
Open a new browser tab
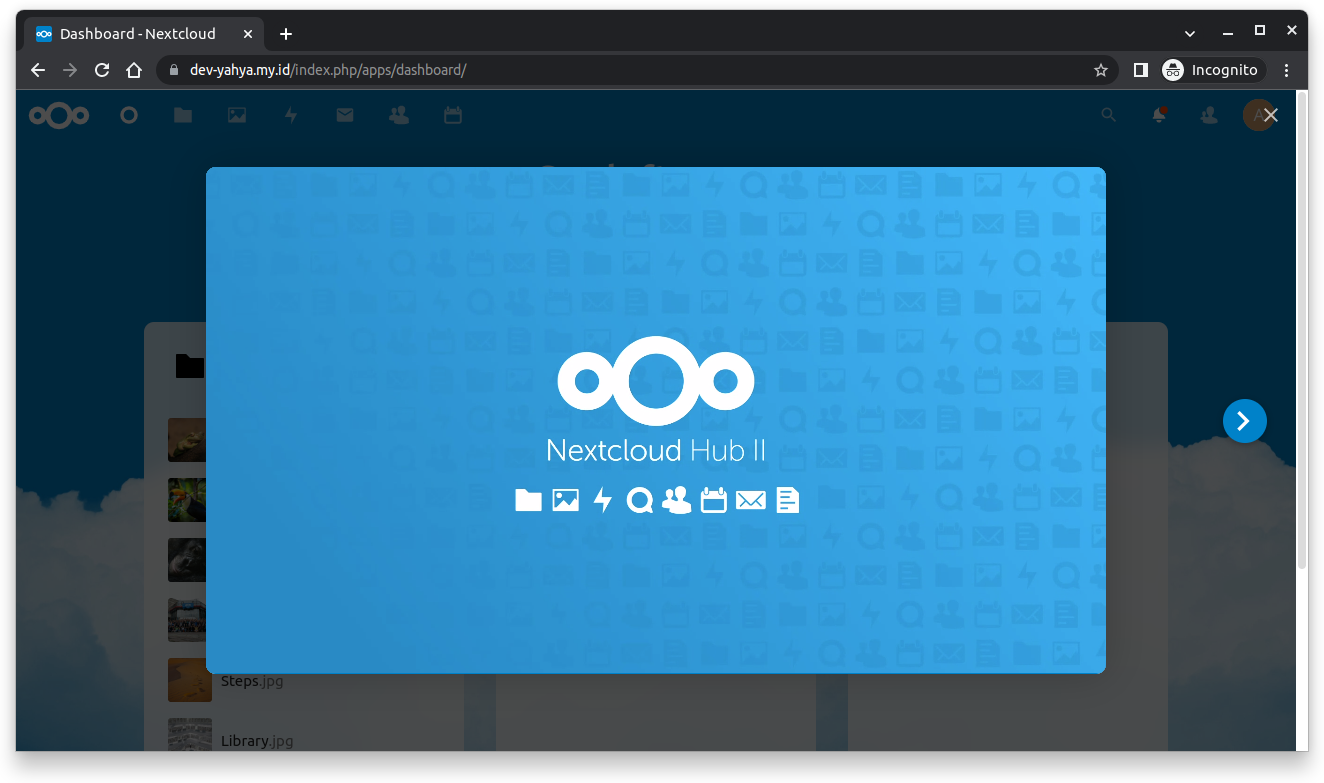(x=286, y=34)
